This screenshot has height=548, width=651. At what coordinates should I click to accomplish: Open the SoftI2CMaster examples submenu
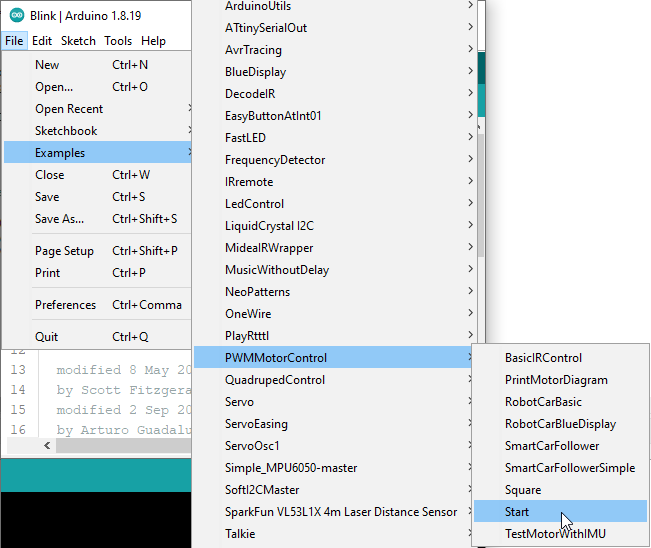333,490
